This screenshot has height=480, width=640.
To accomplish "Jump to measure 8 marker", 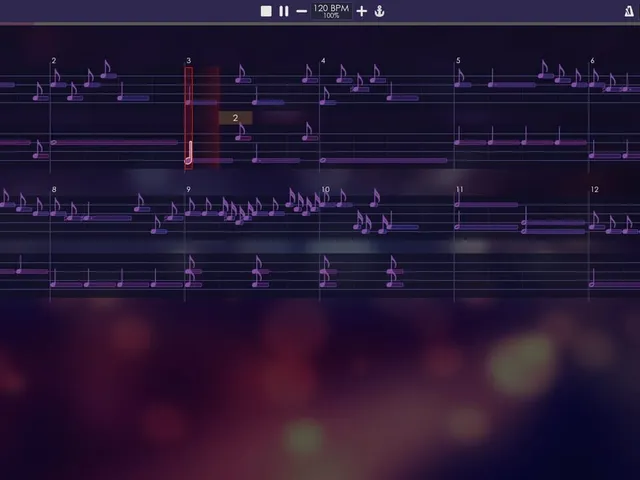I will [x=54, y=189].
